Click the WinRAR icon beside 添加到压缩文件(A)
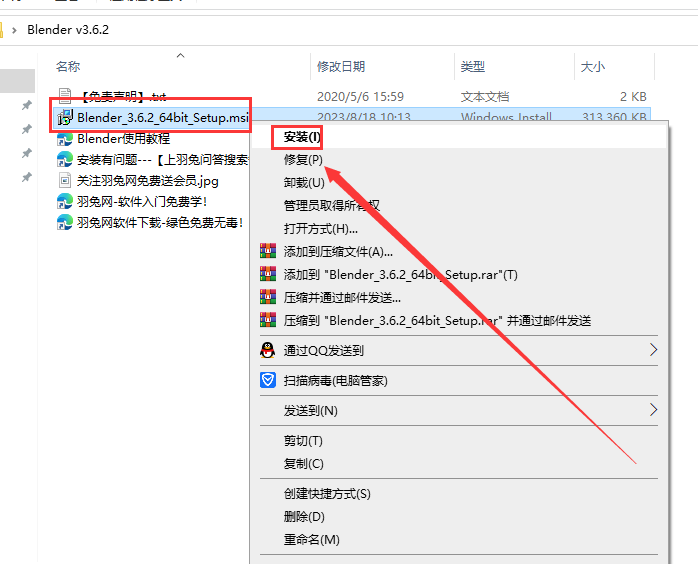Viewport: 698px width, 564px height. pos(267,251)
